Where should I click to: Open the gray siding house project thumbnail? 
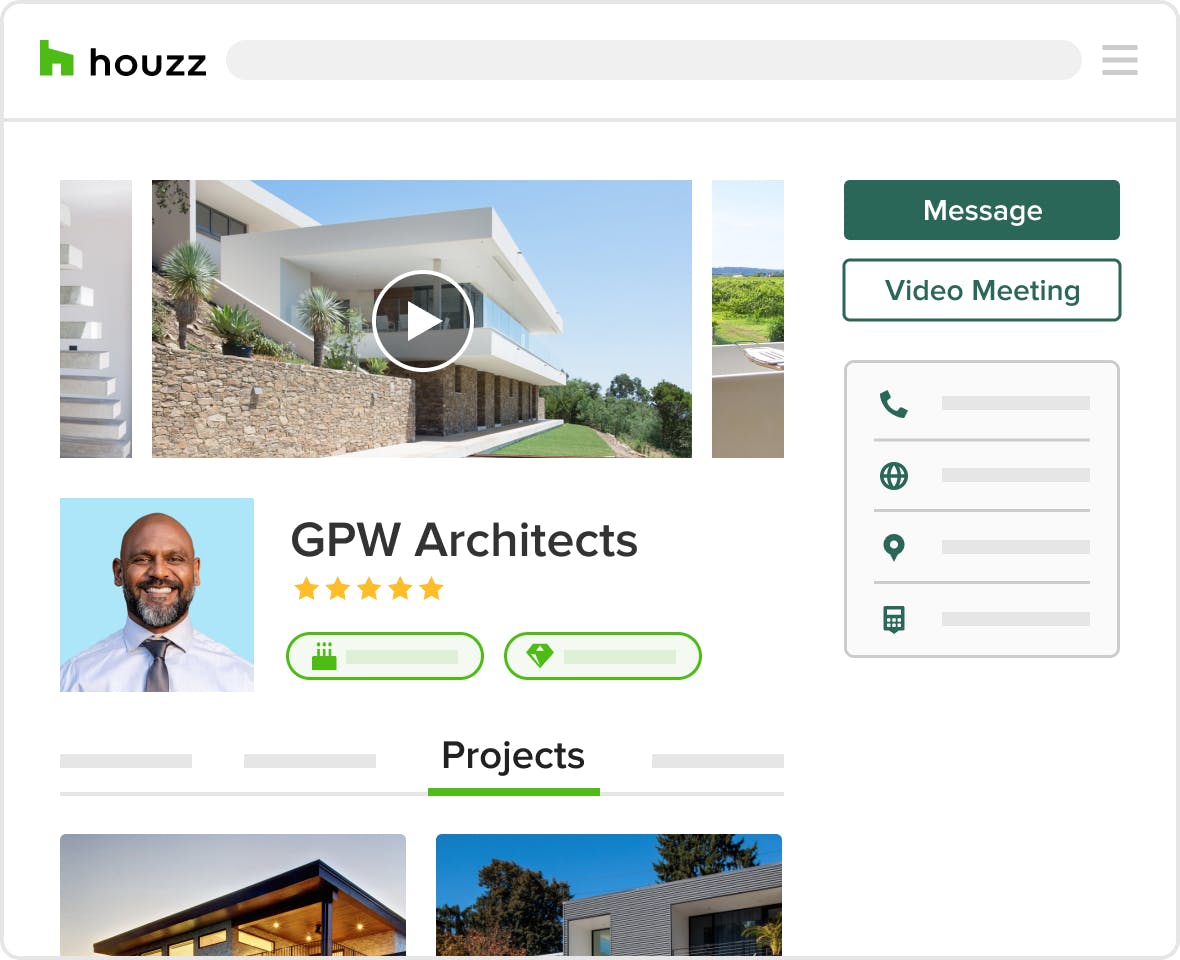pos(608,895)
